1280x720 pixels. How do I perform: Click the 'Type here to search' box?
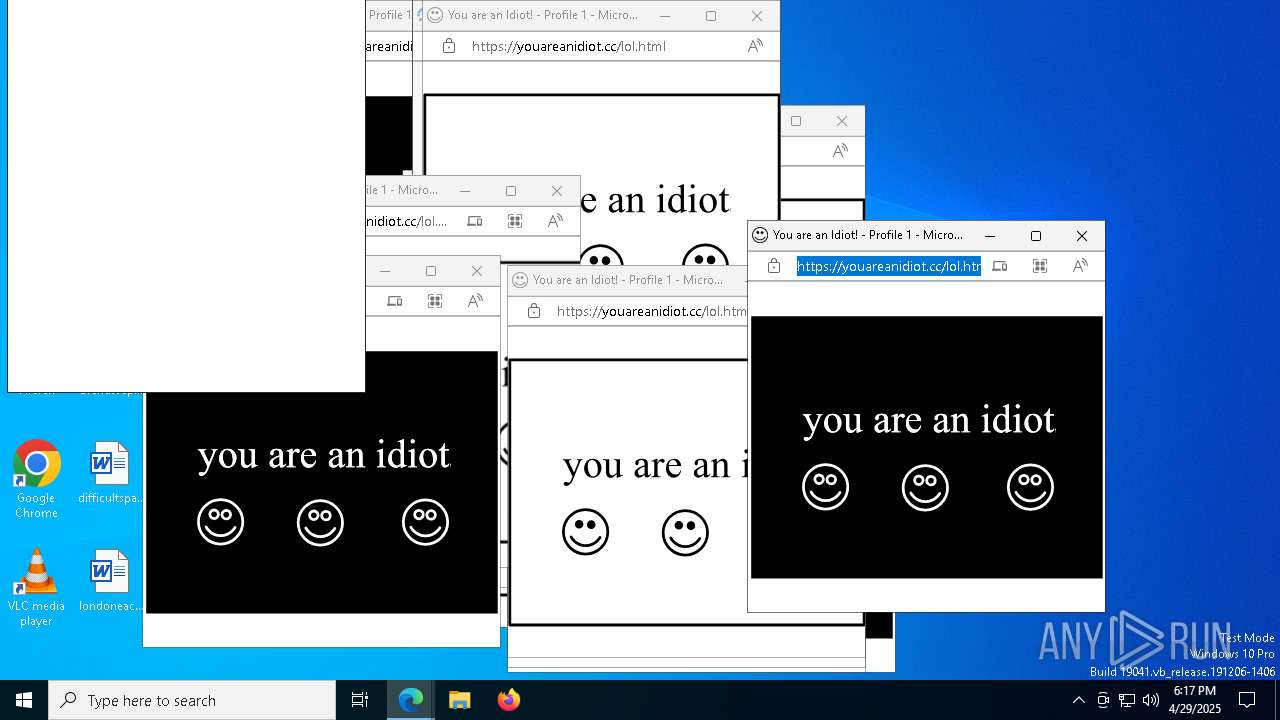coord(192,700)
